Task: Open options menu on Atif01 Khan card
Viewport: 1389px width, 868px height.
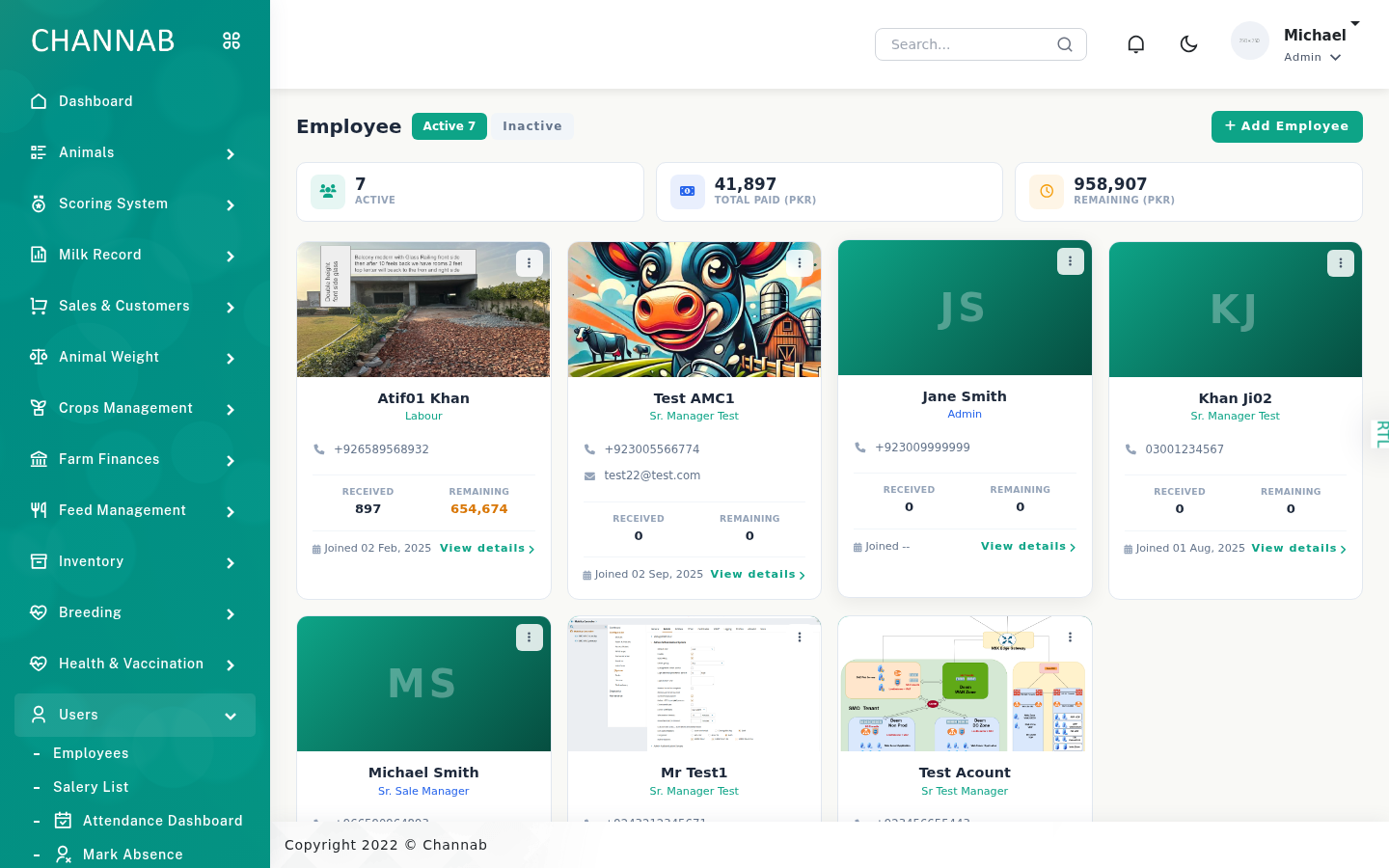Action: tap(529, 263)
